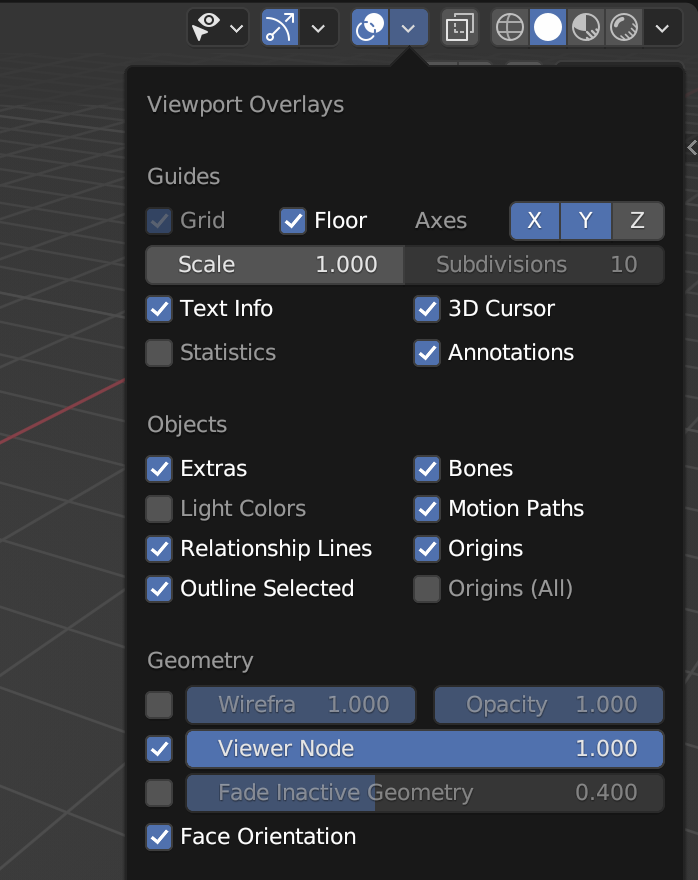Switch to material preview shading
This screenshot has height=880, width=698.
click(586, 27)
